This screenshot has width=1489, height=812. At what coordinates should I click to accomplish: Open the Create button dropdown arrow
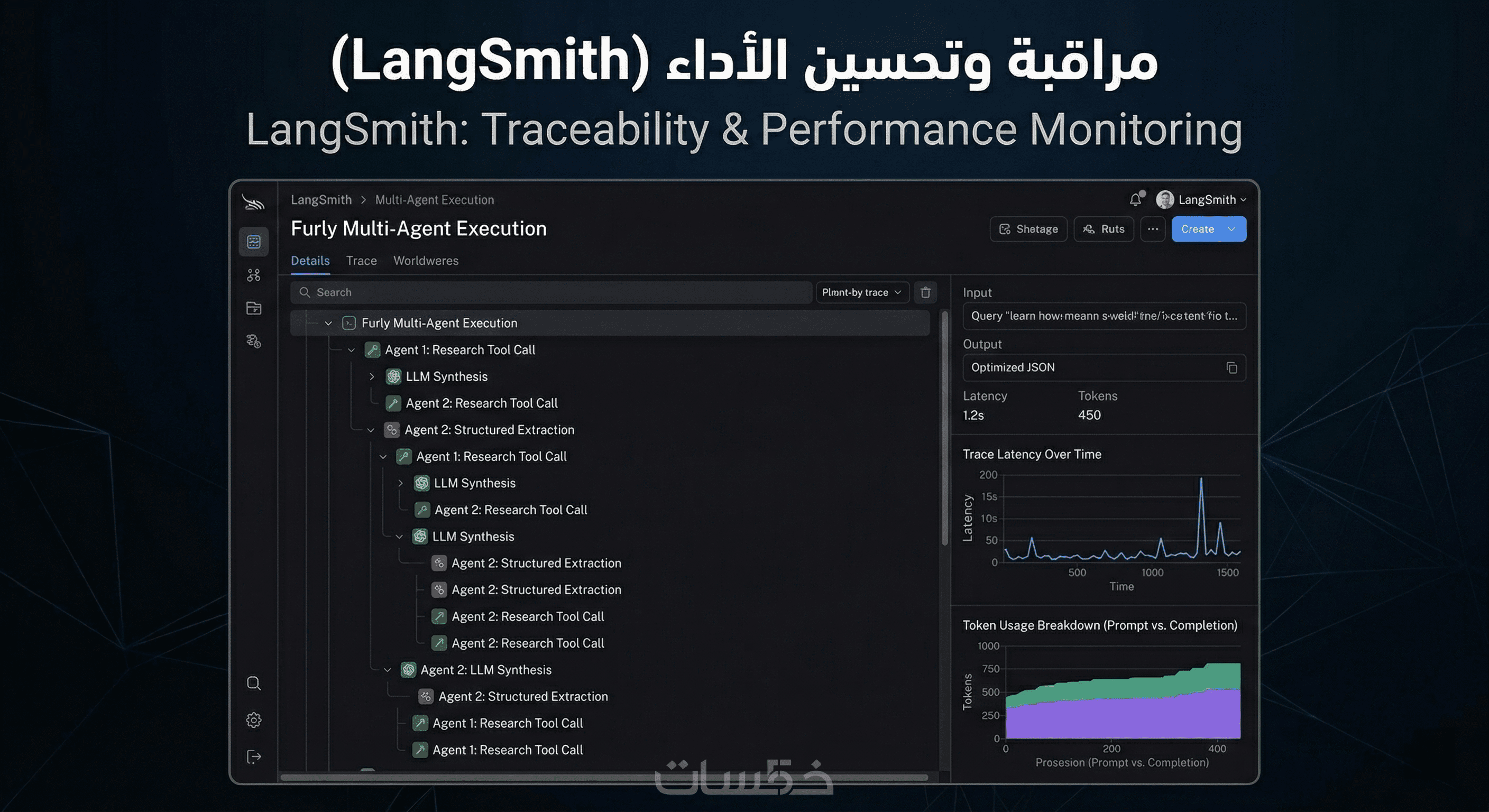coord(1232,229)
